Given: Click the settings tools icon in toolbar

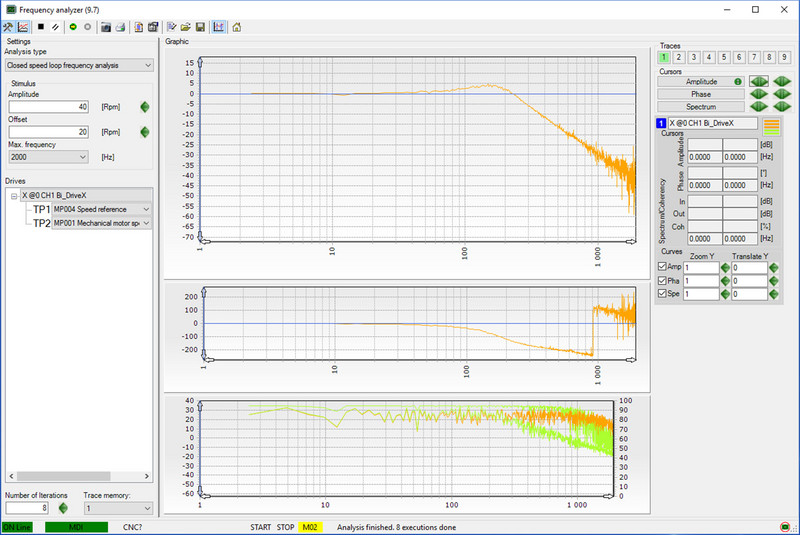Looking at the screenshot, I should click(x=9, y=27).
